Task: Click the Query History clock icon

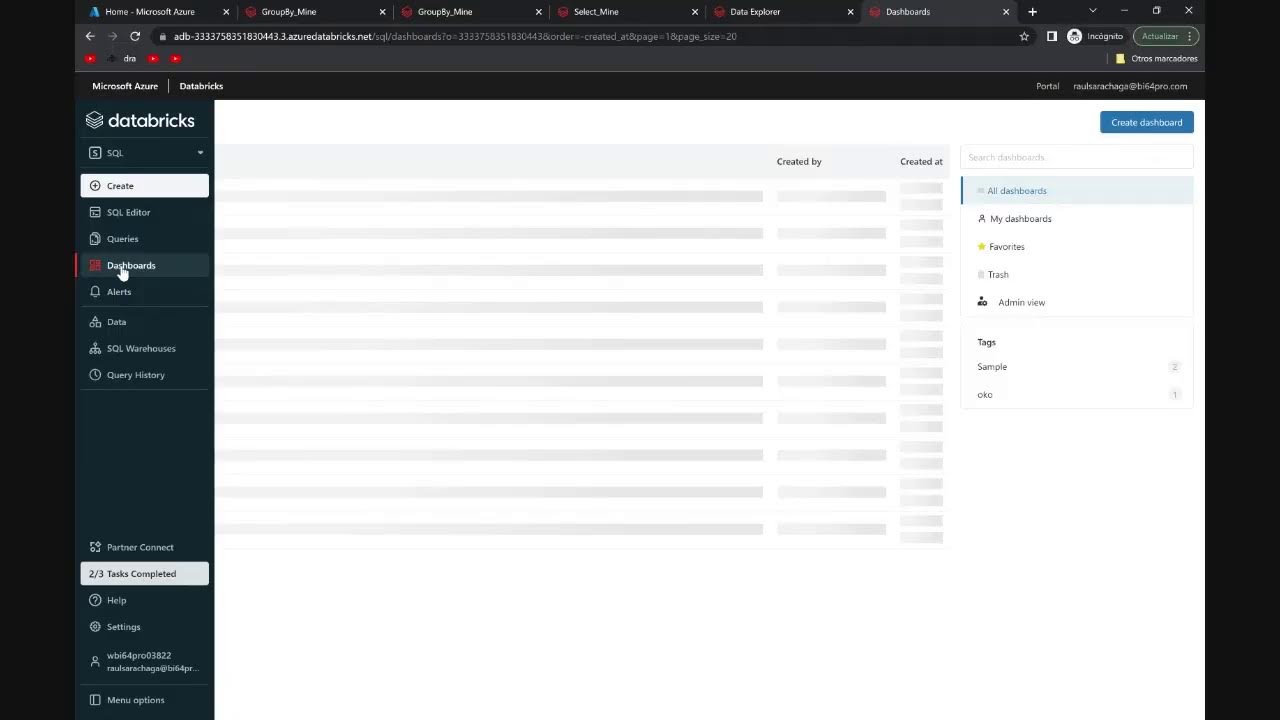Action: tap(95, 375)
